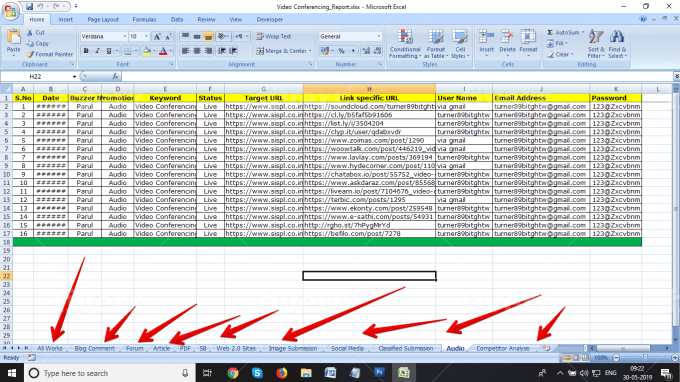Decrease the font size
This screenshot has height=382, width=680.
tap(168, 36)
